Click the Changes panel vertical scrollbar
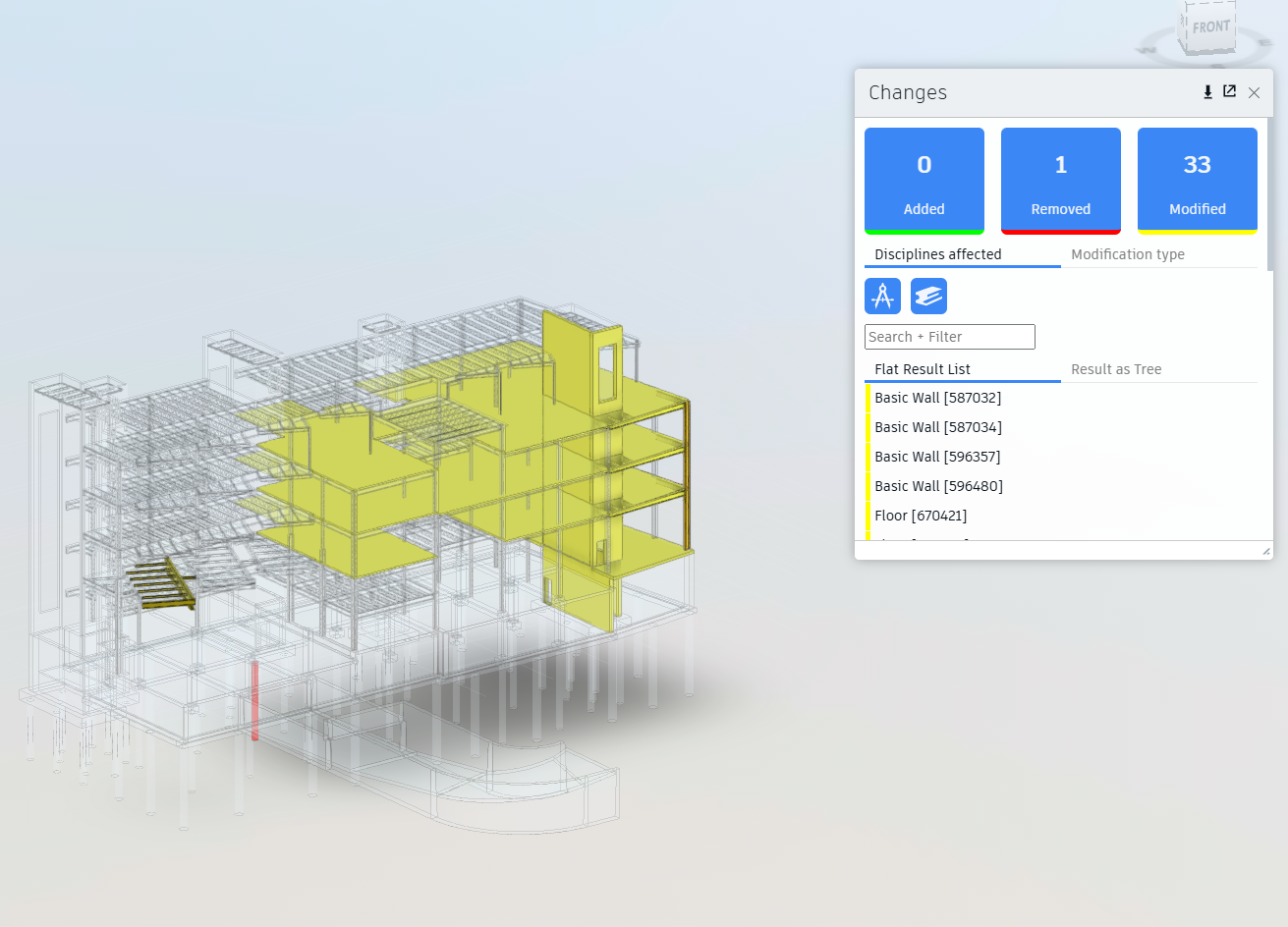This screenshot has width=1288, height=927. click(x=1269, y=196)
